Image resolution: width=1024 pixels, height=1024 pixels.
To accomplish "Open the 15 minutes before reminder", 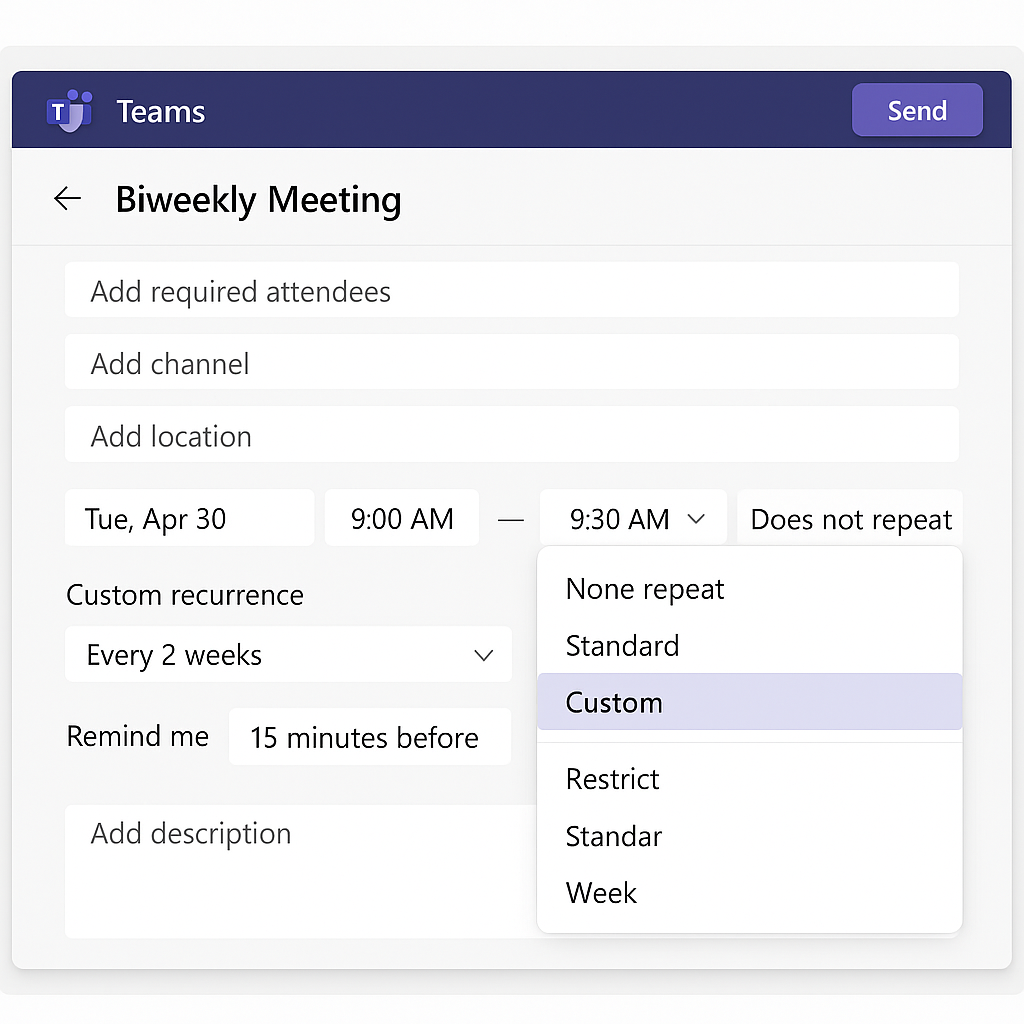I will click(370, 737).
